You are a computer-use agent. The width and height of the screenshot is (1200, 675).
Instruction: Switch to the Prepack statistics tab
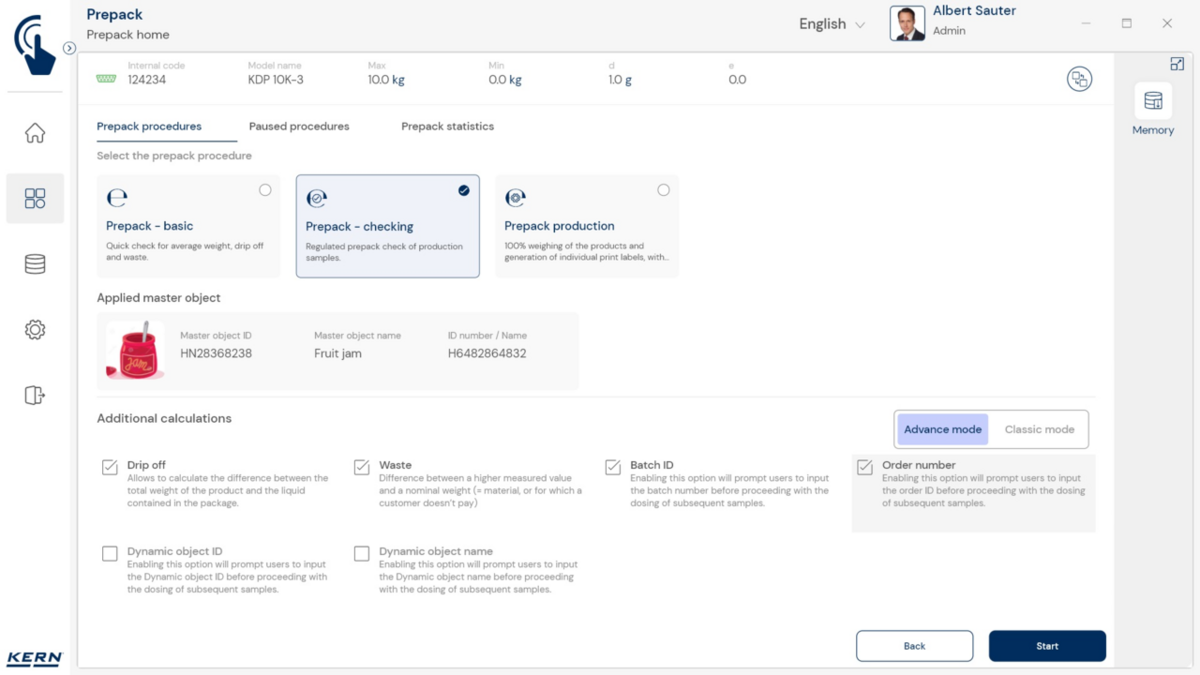coord(447,127)
